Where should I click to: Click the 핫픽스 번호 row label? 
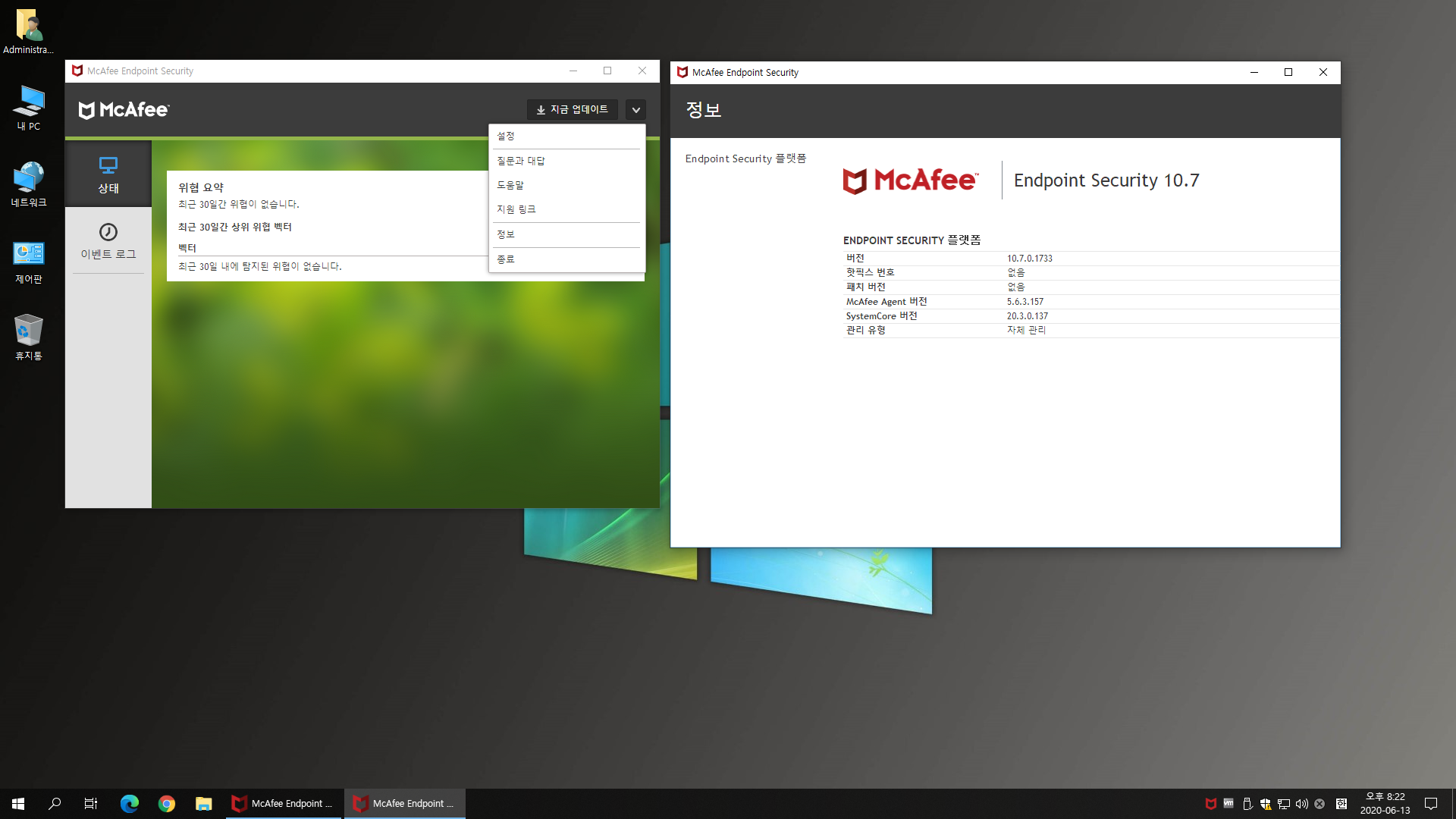click(x=870, y=272)
